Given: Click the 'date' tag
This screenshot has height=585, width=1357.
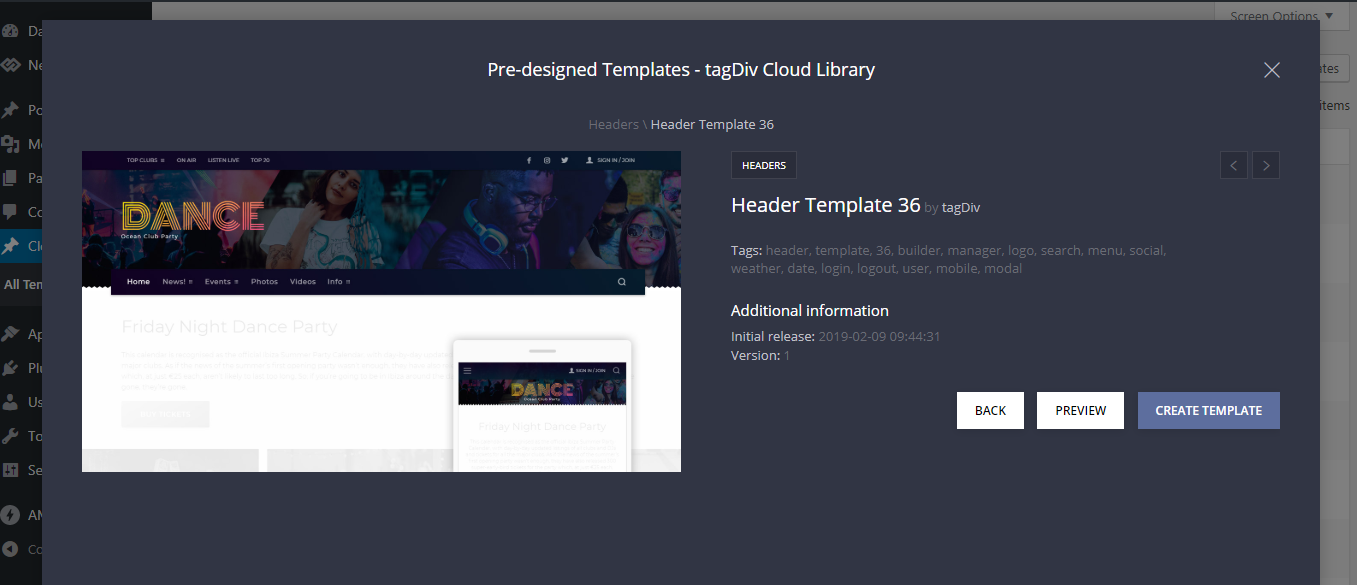Looking at the screenshot, I should coord(801,268).
